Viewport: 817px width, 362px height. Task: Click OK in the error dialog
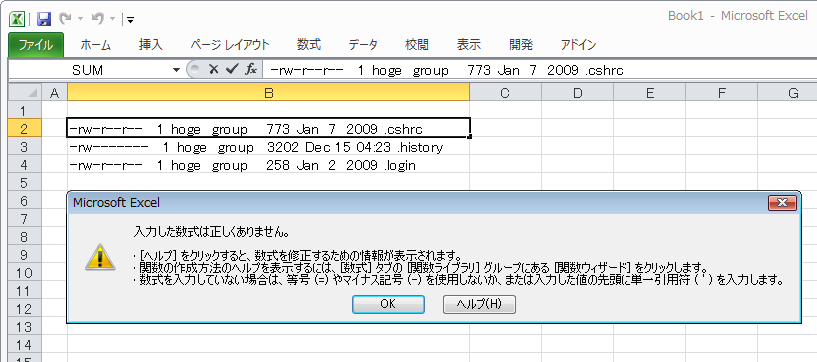388,304
